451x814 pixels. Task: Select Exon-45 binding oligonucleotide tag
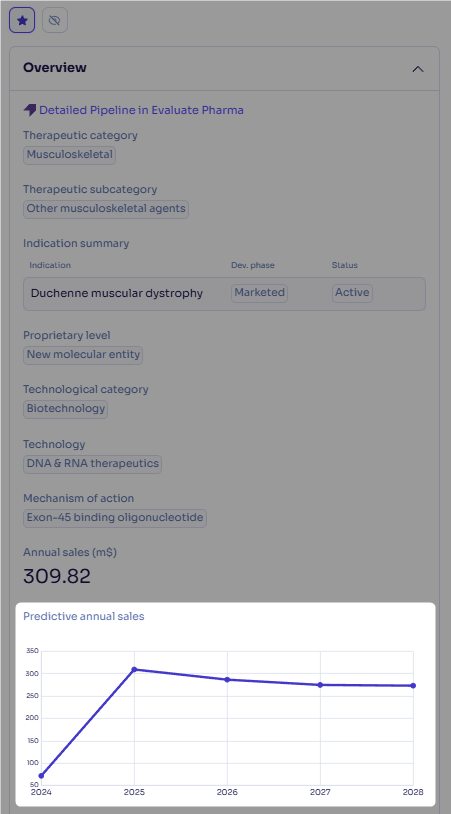click(115, 518)
